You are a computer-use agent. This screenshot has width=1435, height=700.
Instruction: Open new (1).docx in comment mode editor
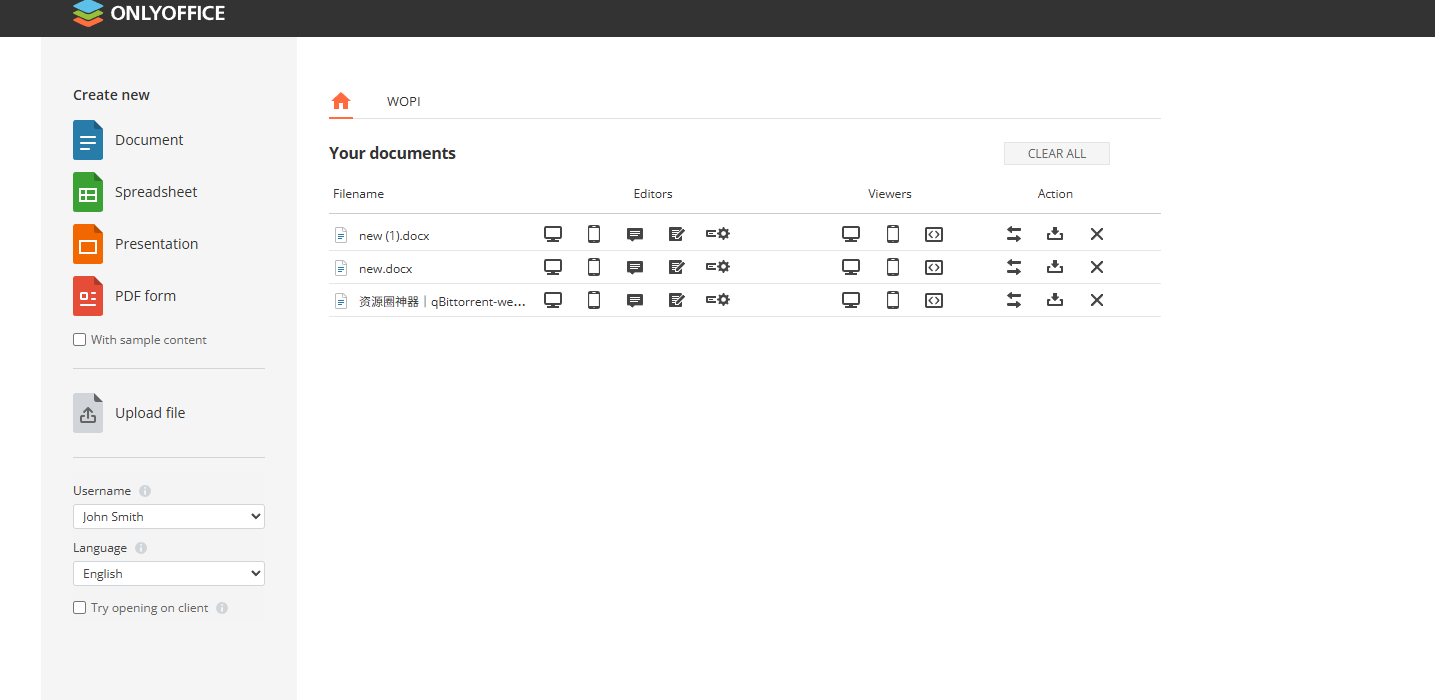635,235
